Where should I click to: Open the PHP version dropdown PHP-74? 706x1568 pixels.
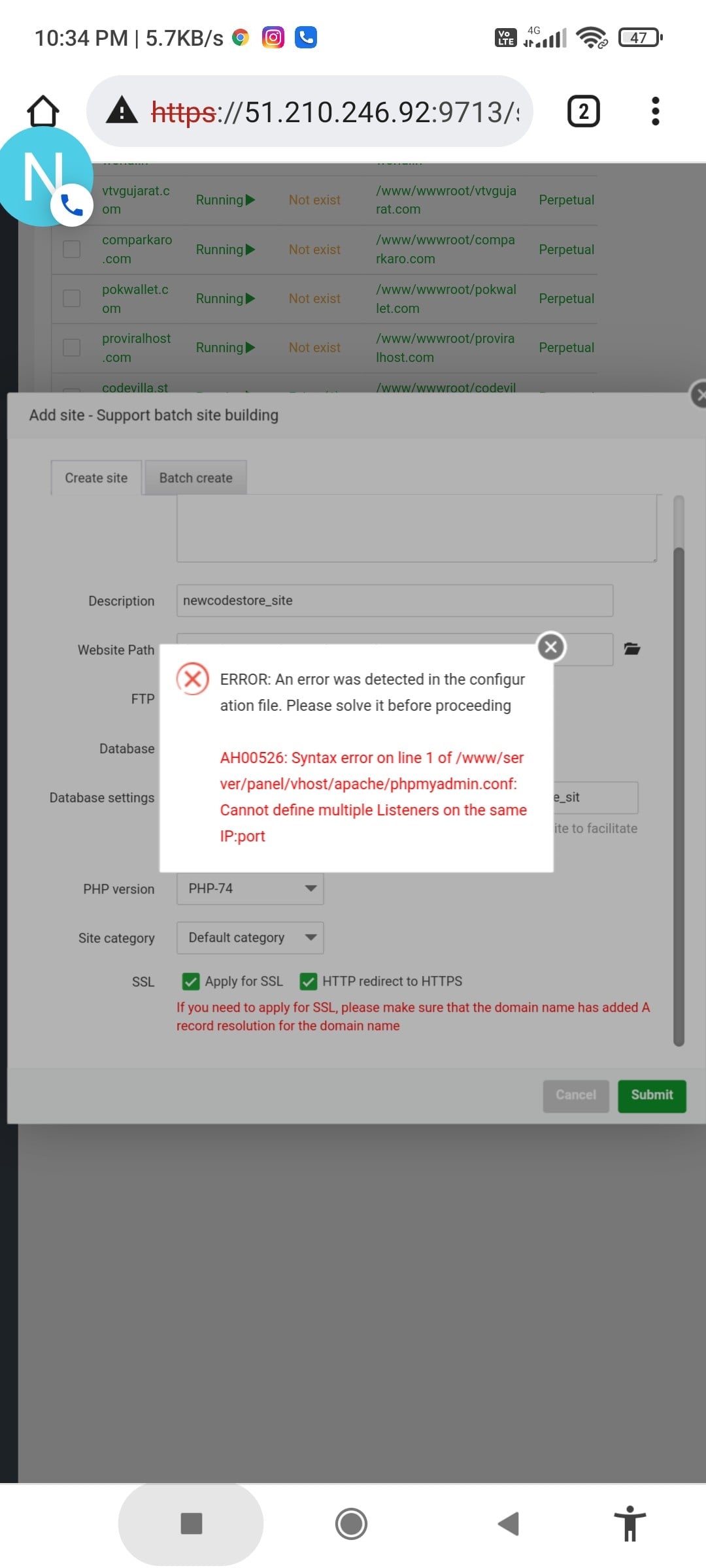(250, 889)
